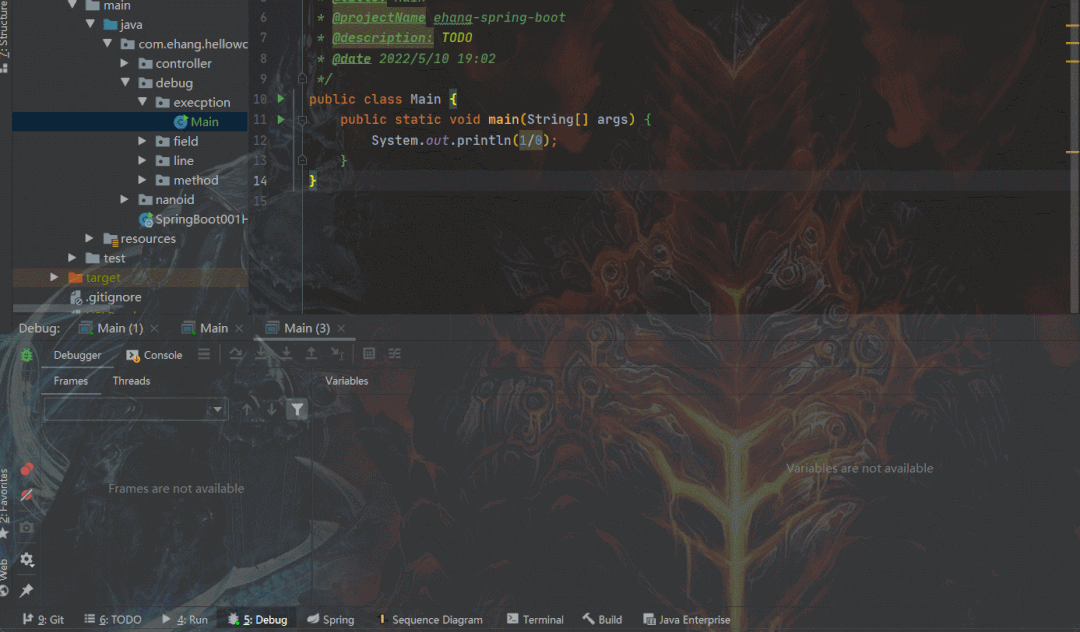Collapse the execption package

point(143,101)
